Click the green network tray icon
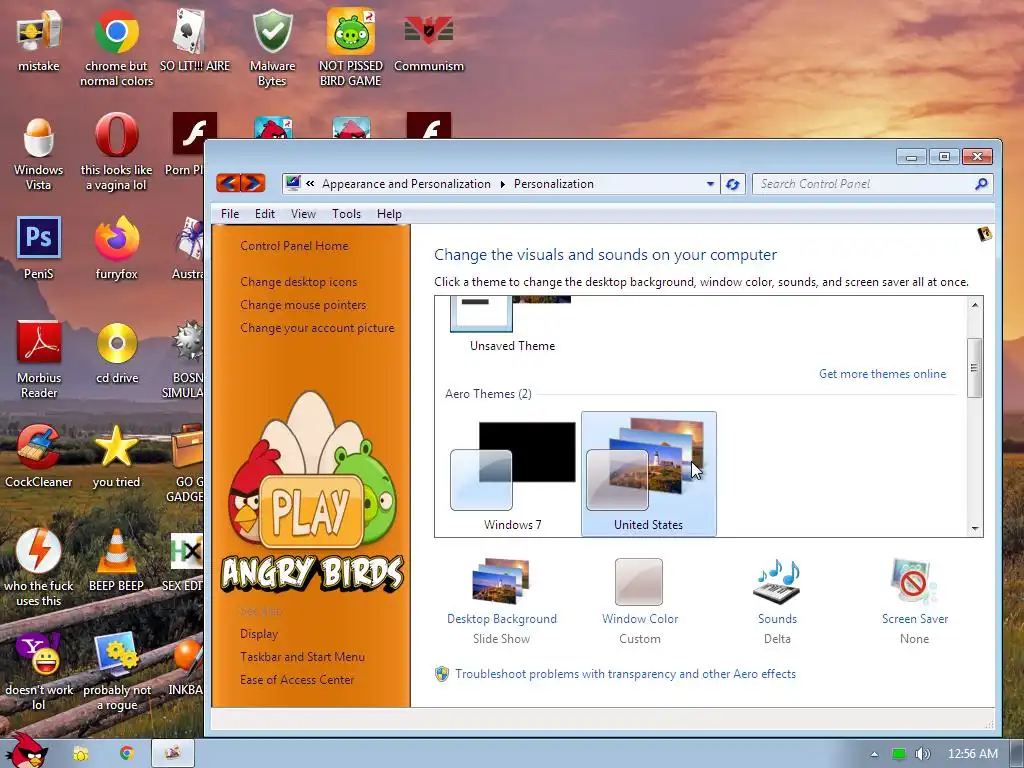The height and width of the screenshot is (768, 1024). 899,754
